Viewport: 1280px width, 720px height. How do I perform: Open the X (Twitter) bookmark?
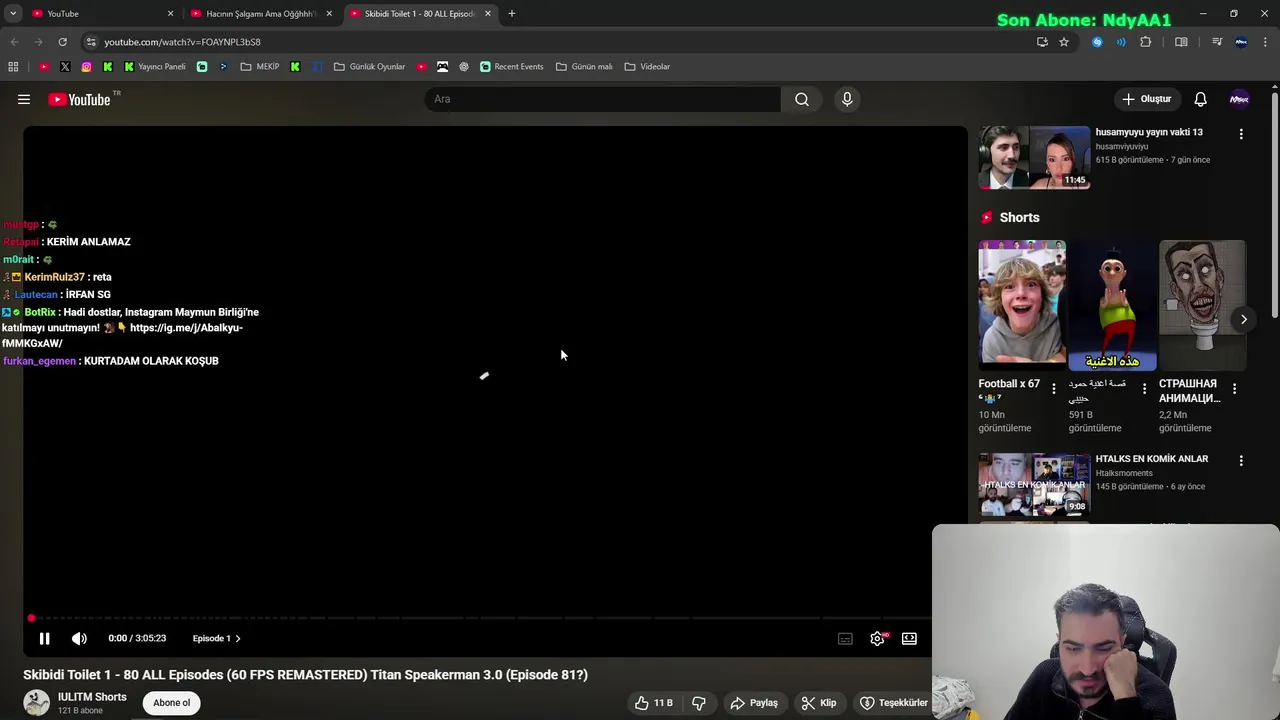(x=65, y=67)
